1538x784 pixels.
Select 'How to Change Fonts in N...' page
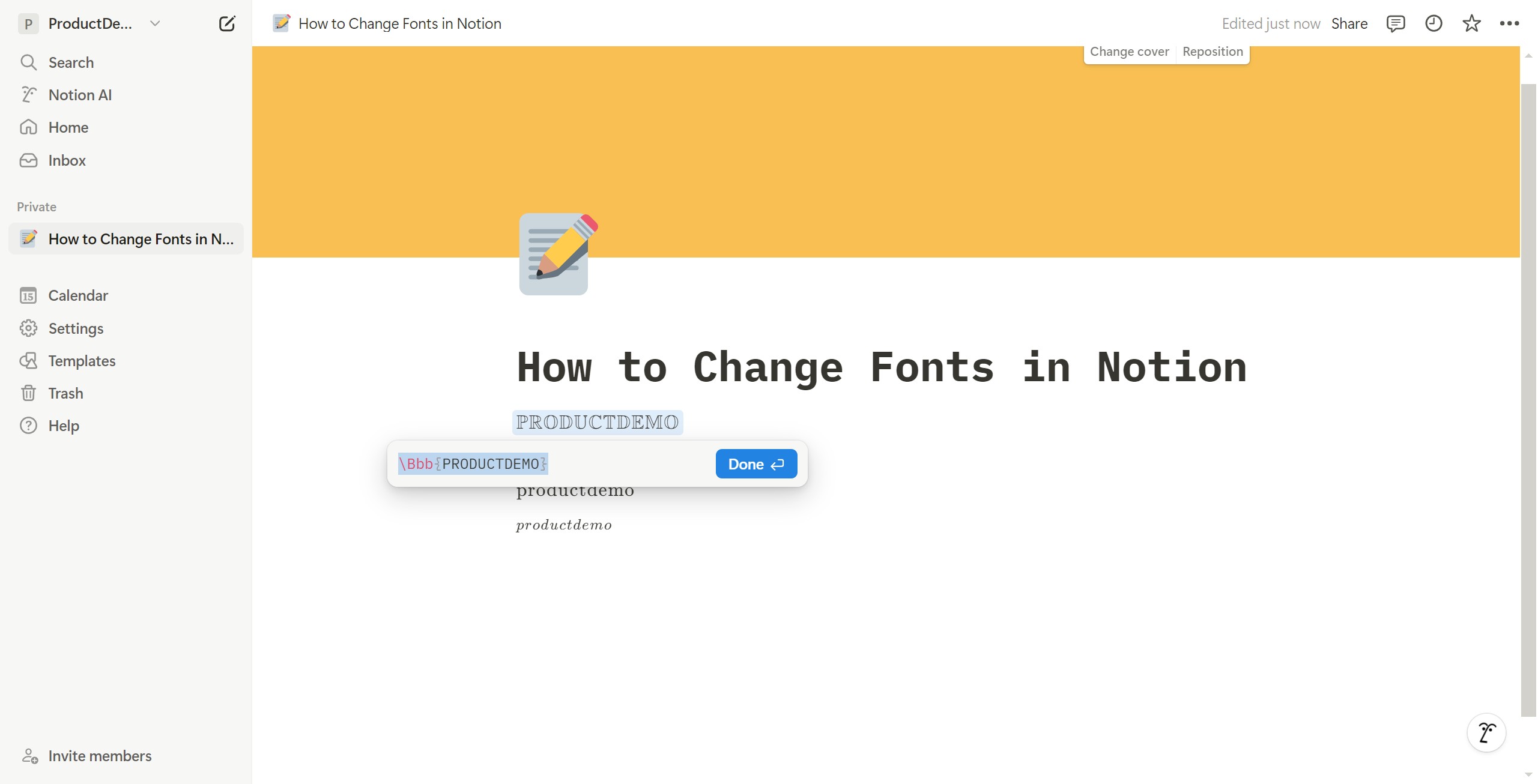pyautogui.click(x=126, y=239)
